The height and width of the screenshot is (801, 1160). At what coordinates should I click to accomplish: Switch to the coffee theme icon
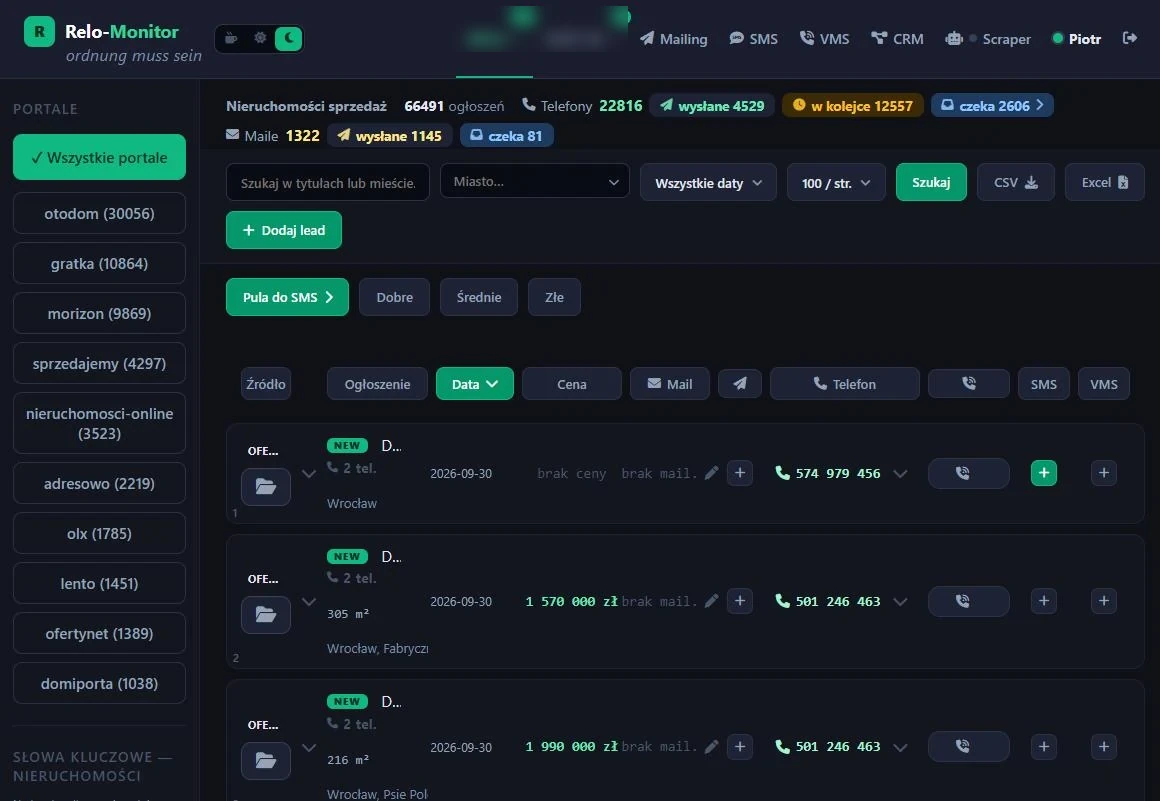[232, 38]
